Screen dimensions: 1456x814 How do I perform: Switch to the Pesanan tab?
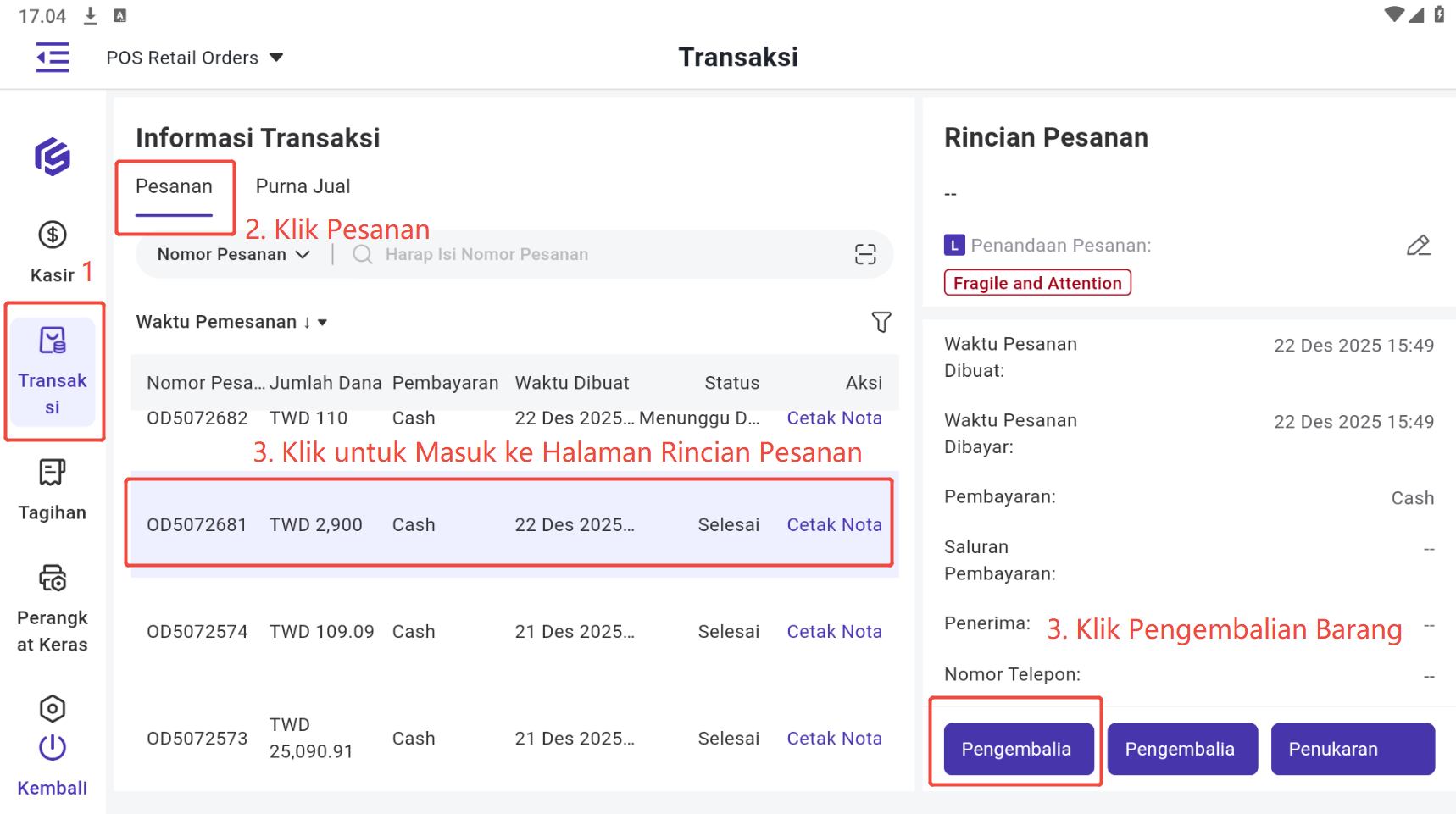coord(174,186)
